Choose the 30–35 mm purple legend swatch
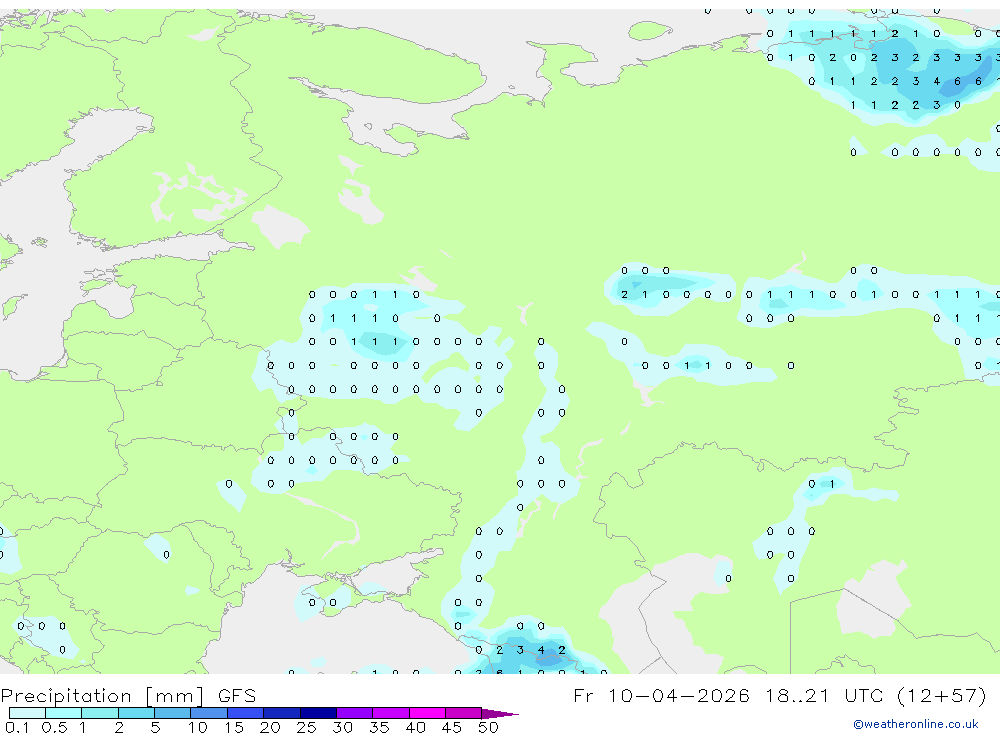The image size is (1000, 733). [355, 713]
